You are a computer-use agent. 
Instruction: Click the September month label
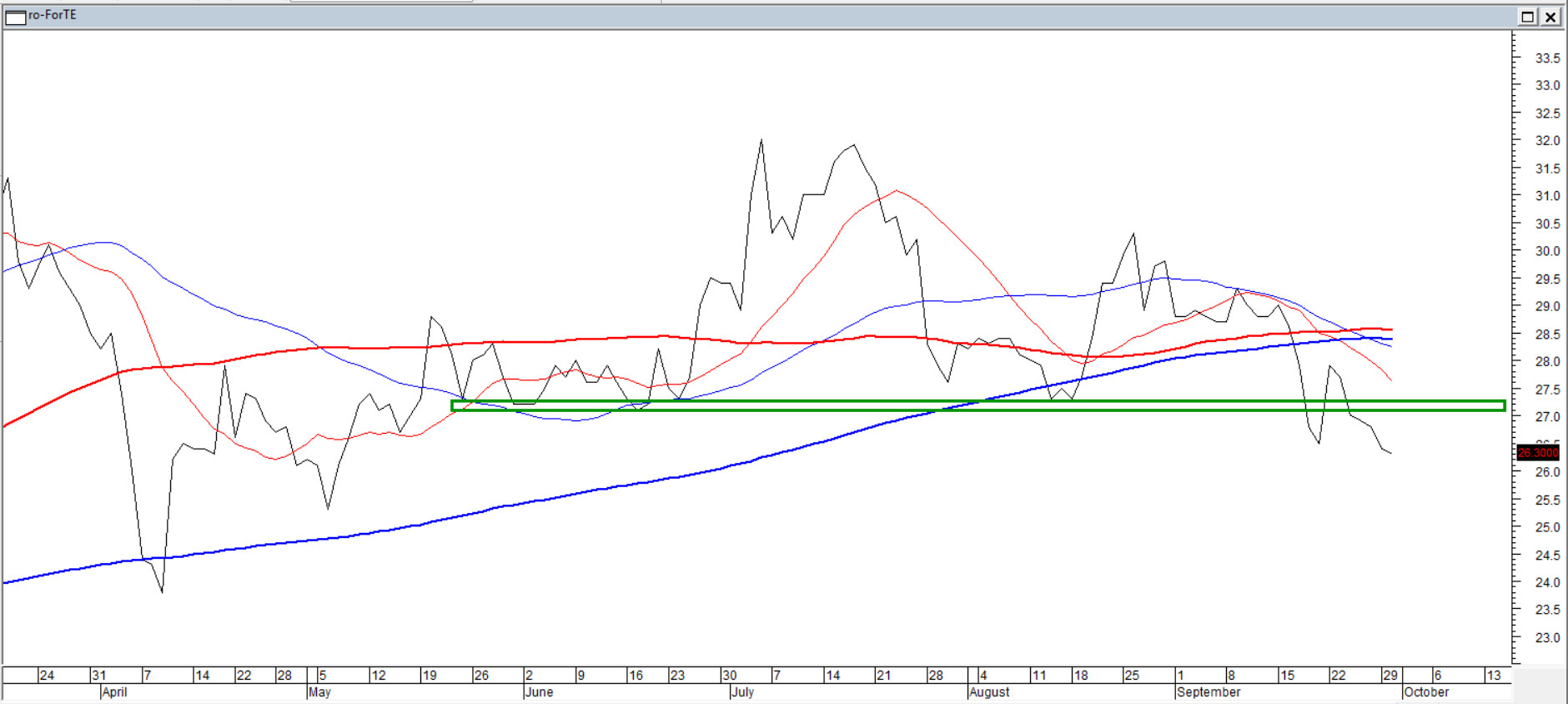[x=1209, y=692]
